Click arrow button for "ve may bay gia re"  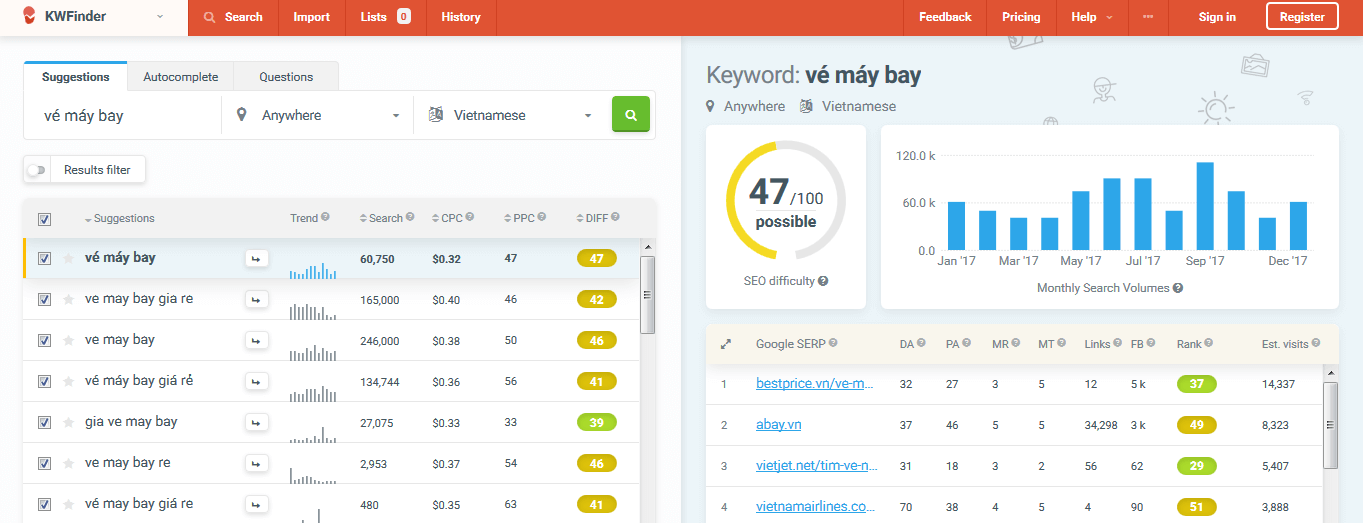(256, 300)
